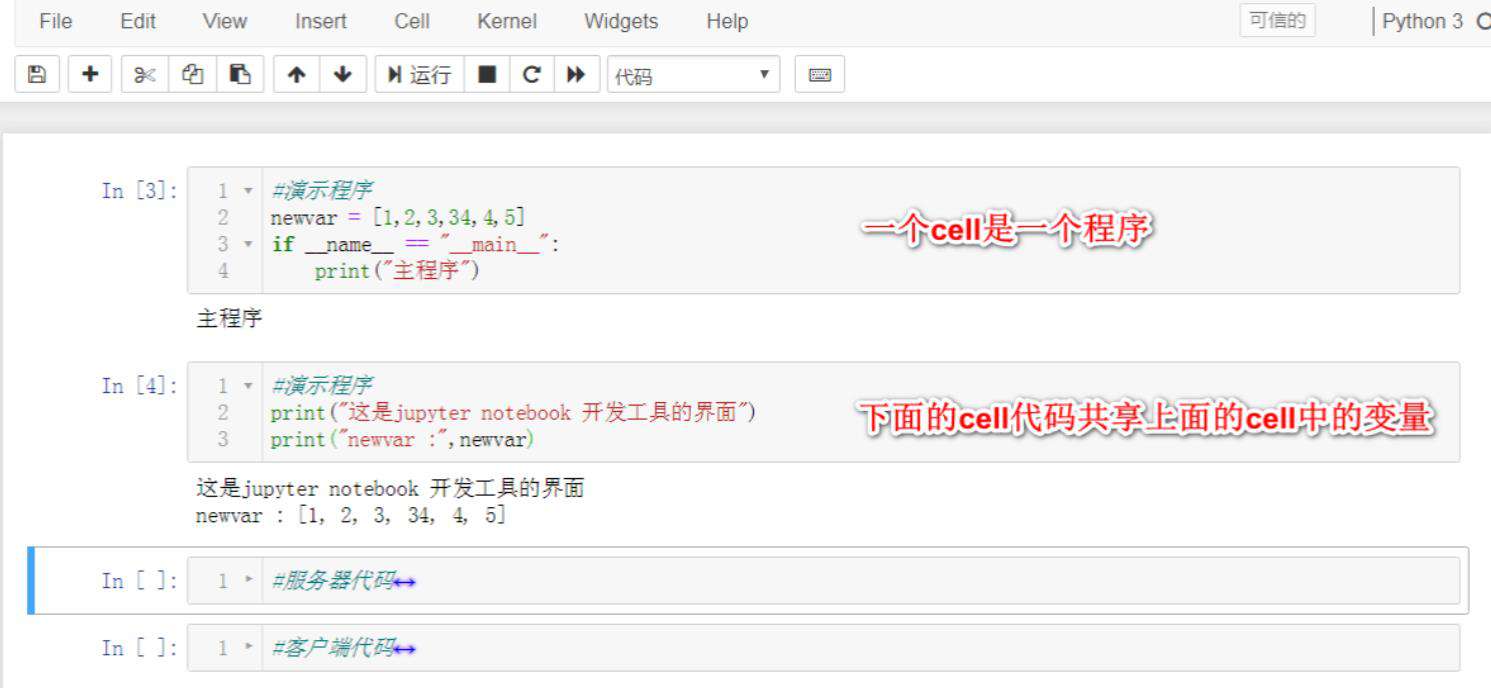The width and height of the screenshot is (1491, 688).
Task: Open the Kernel menu
Action: click(x=507, y=21)
